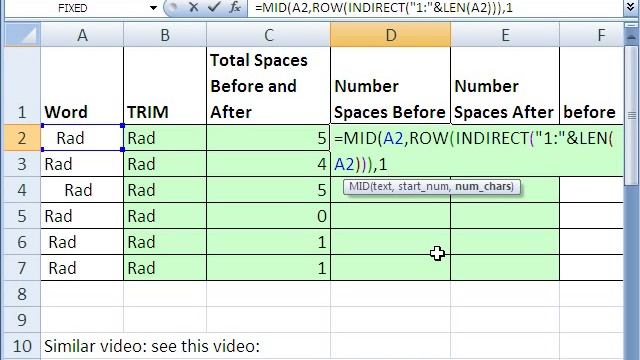Click 'MID' function name in the tooltip
This screenshot has width=640, height=360.
[x=359, y=187]
